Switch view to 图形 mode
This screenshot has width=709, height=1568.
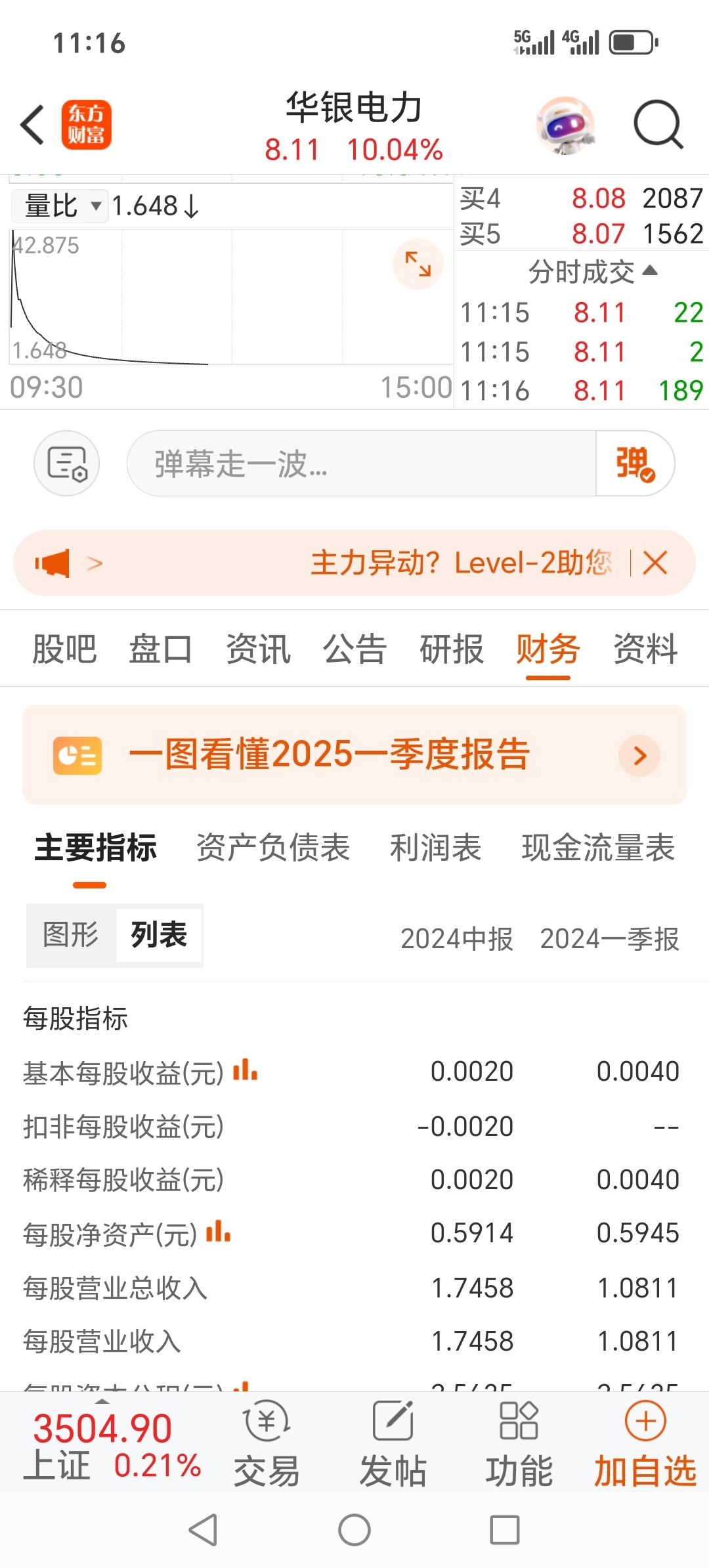71,934
